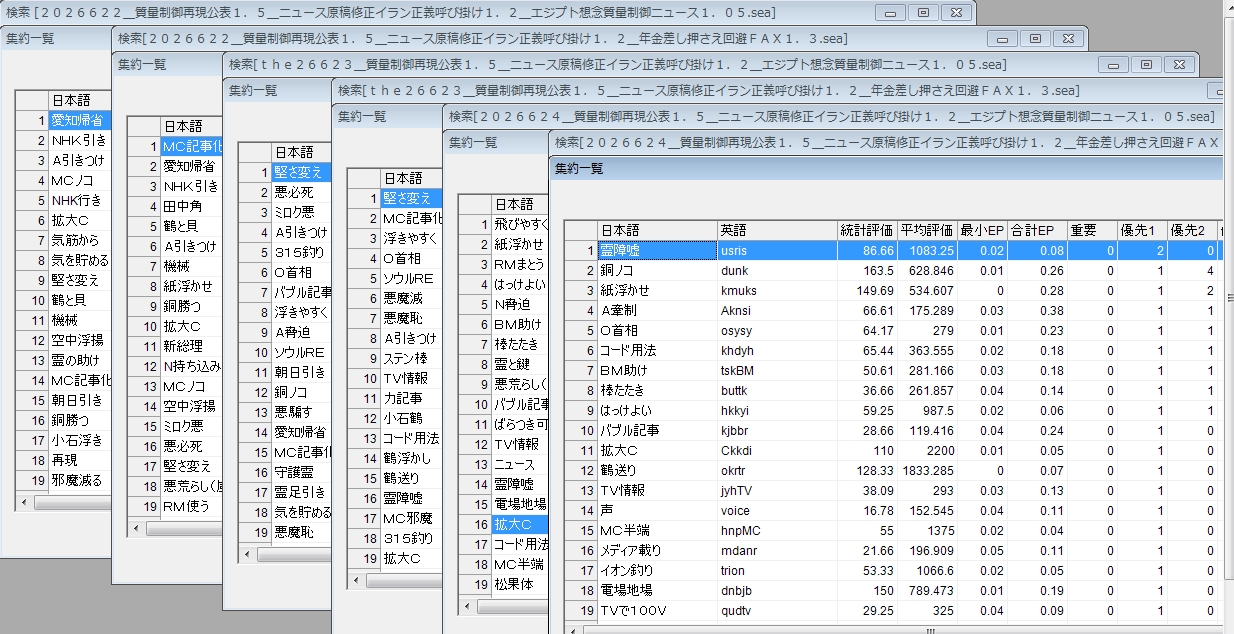Click the 統計評価 column header
This screenshot has width=1234, height=634.
coord(866,230)
